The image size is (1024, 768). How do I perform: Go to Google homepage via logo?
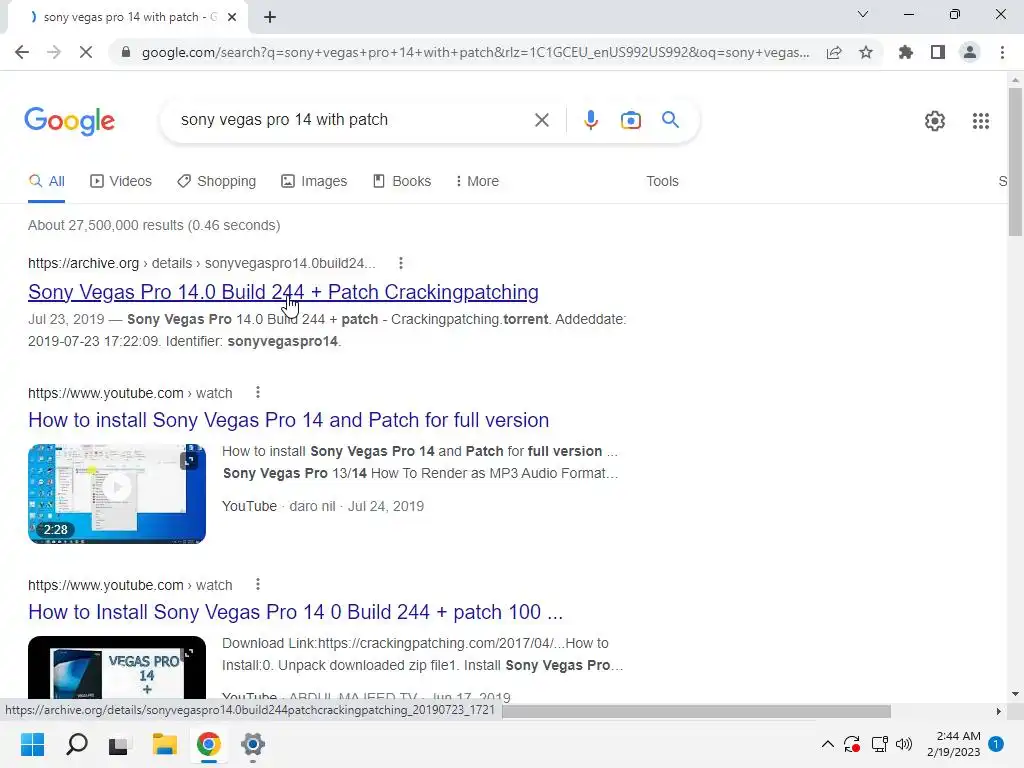[x=70, y=121]
